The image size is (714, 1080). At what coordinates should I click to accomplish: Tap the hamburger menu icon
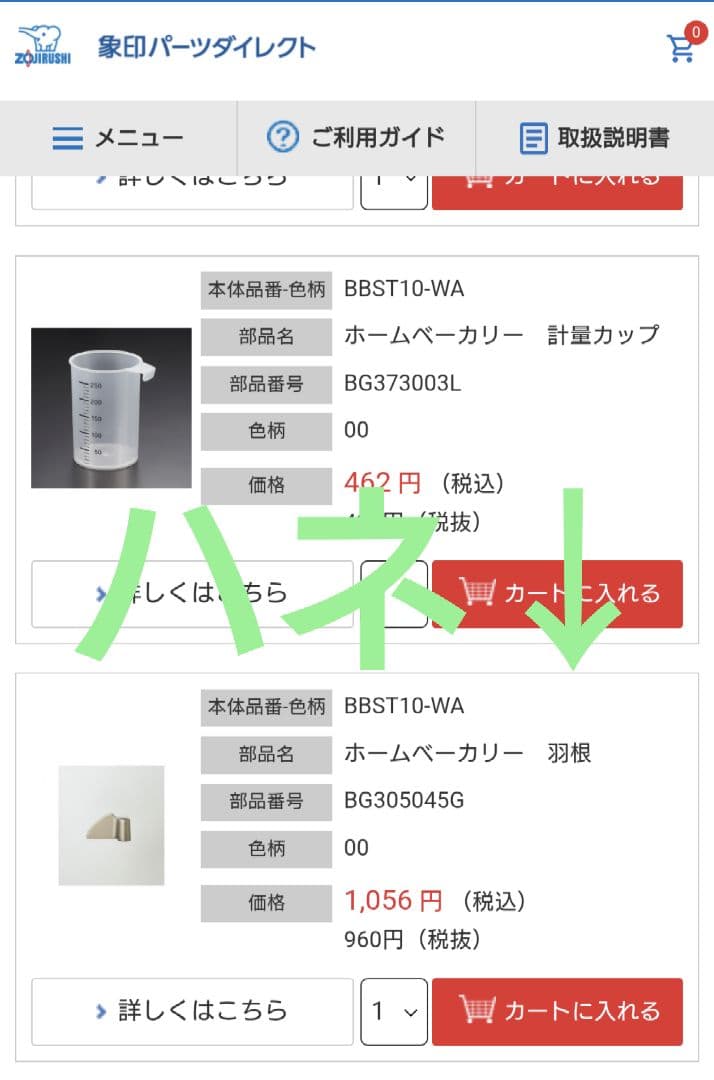click(x=67, y=138)
